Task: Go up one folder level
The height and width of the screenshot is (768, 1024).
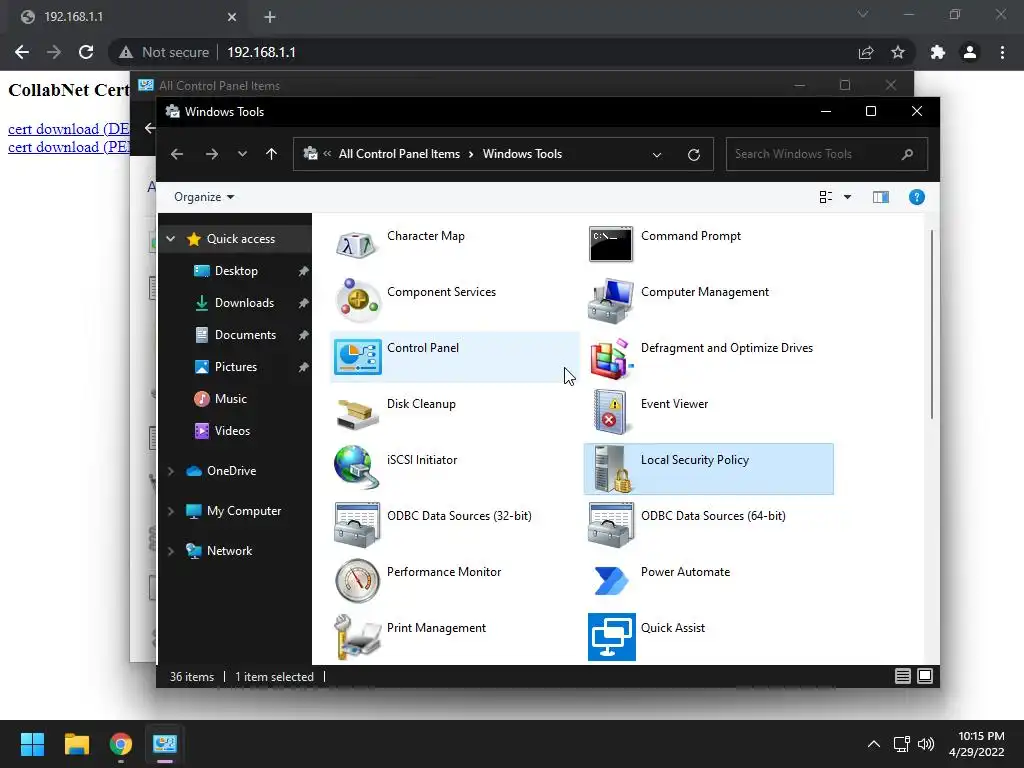Action: (271, 154)
